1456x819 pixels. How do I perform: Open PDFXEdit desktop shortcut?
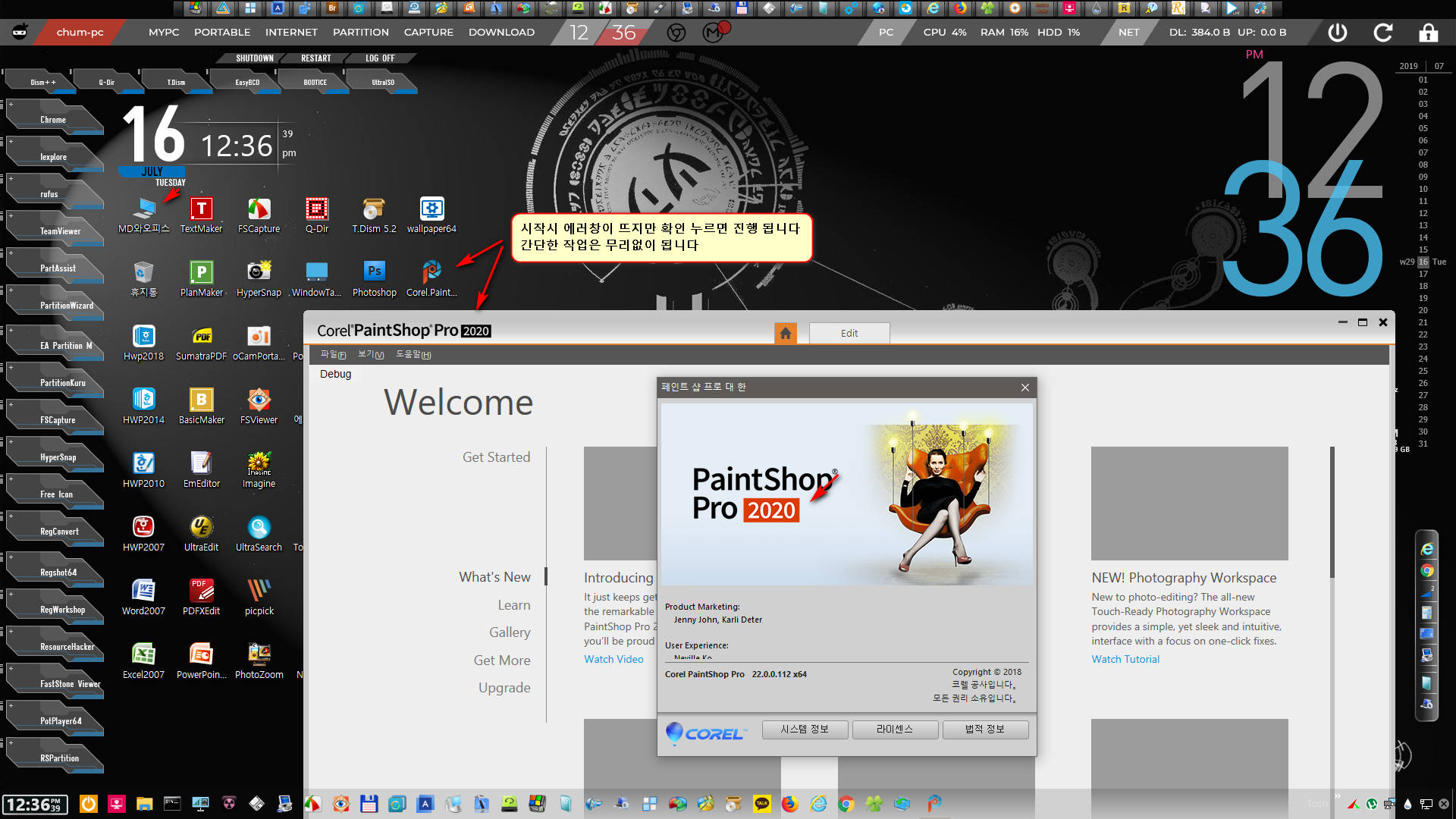coord(201,598)
